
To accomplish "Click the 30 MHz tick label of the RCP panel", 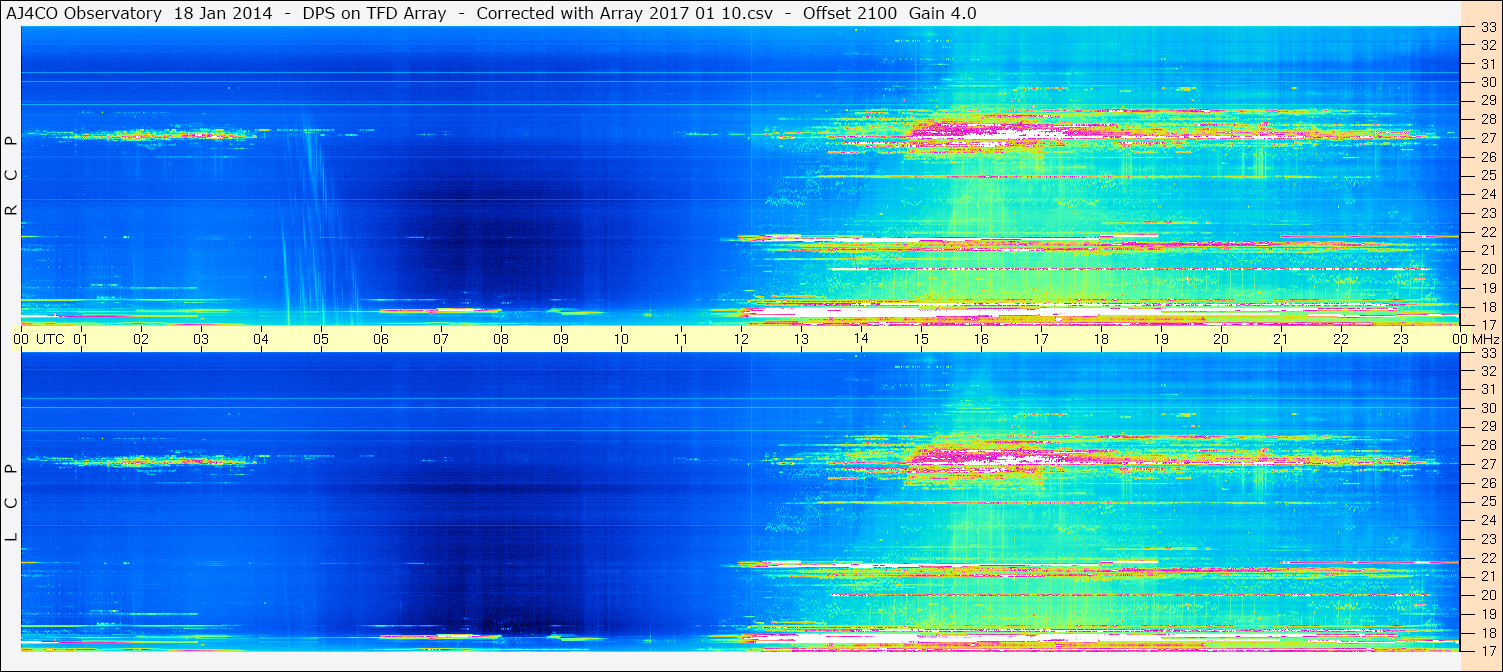I will click(x=1488, y=82).
